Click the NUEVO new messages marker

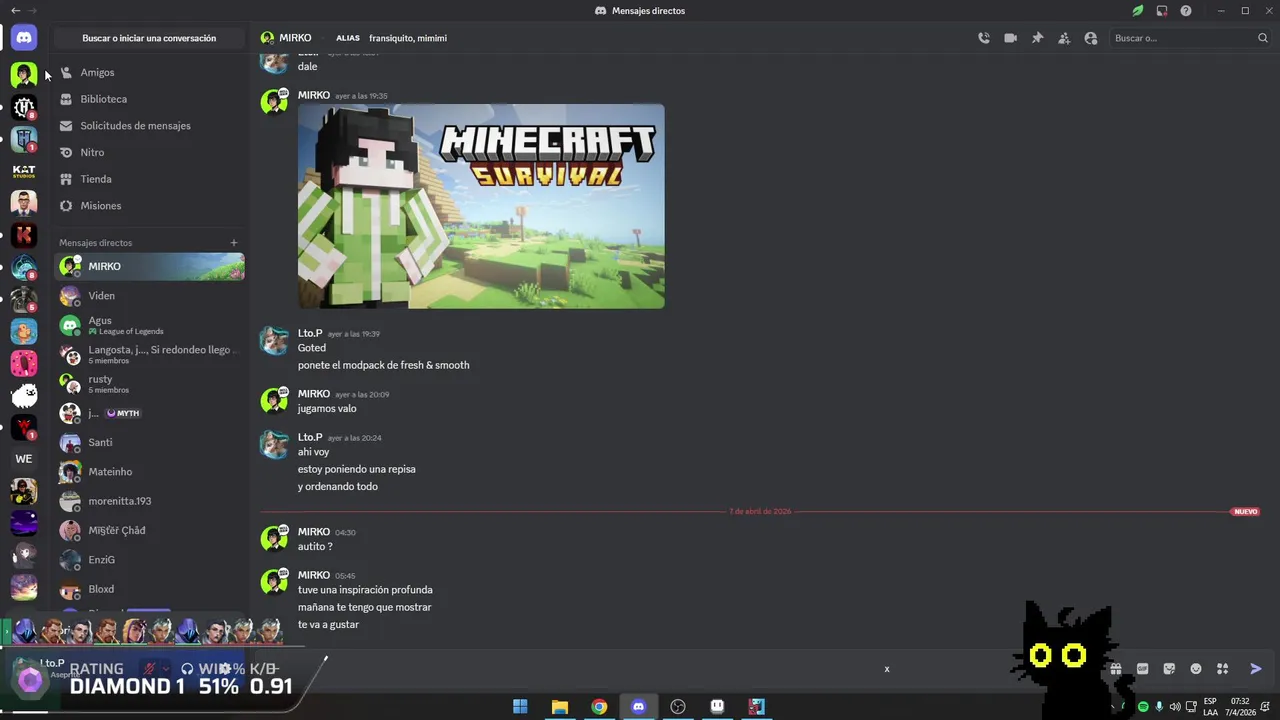tap(1245, 511)
